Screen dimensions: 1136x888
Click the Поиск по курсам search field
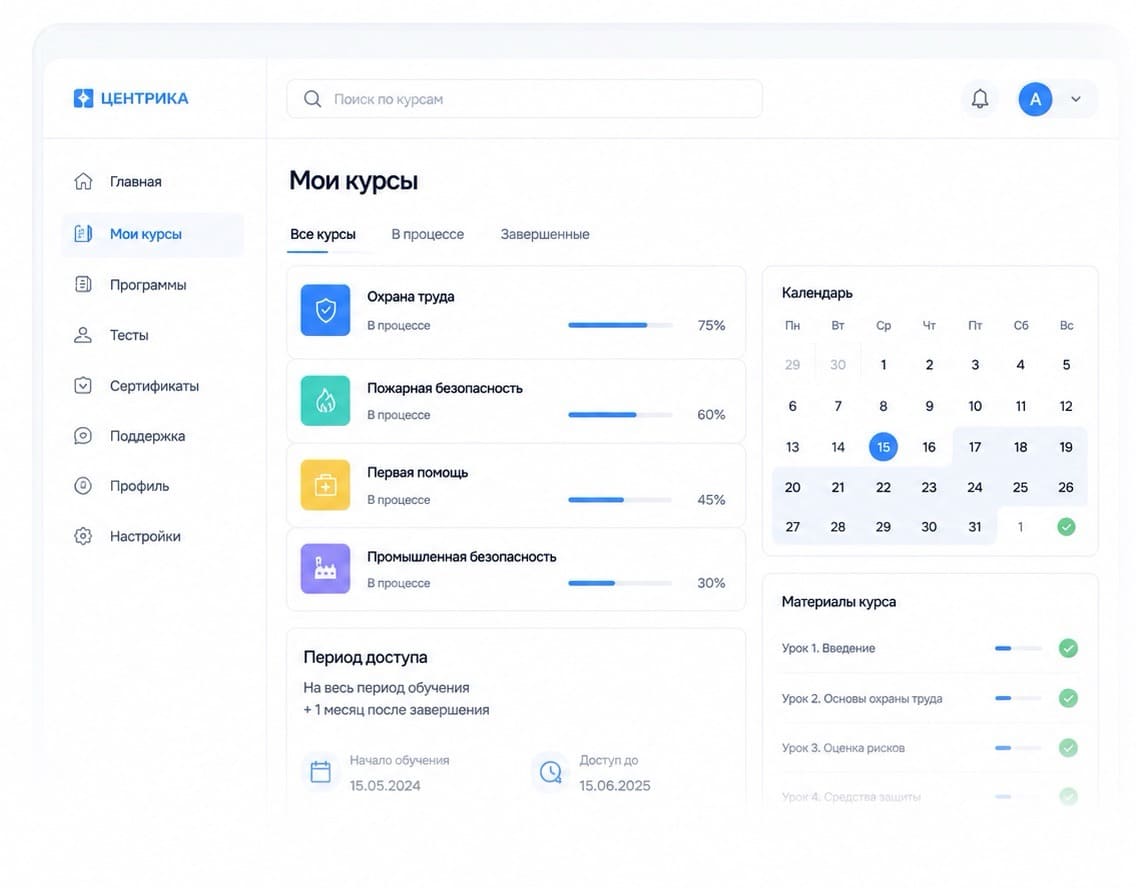point(525,99)
